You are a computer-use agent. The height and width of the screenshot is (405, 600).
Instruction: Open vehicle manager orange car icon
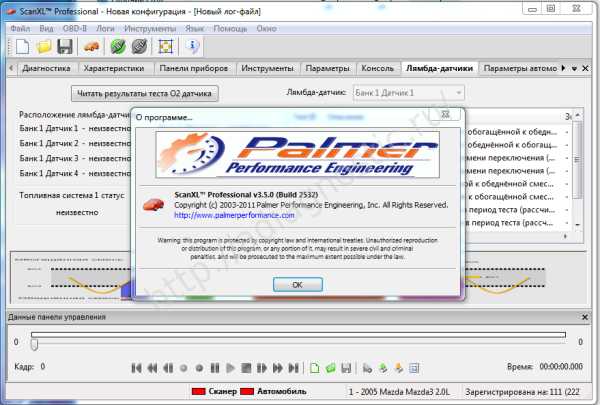91,47
